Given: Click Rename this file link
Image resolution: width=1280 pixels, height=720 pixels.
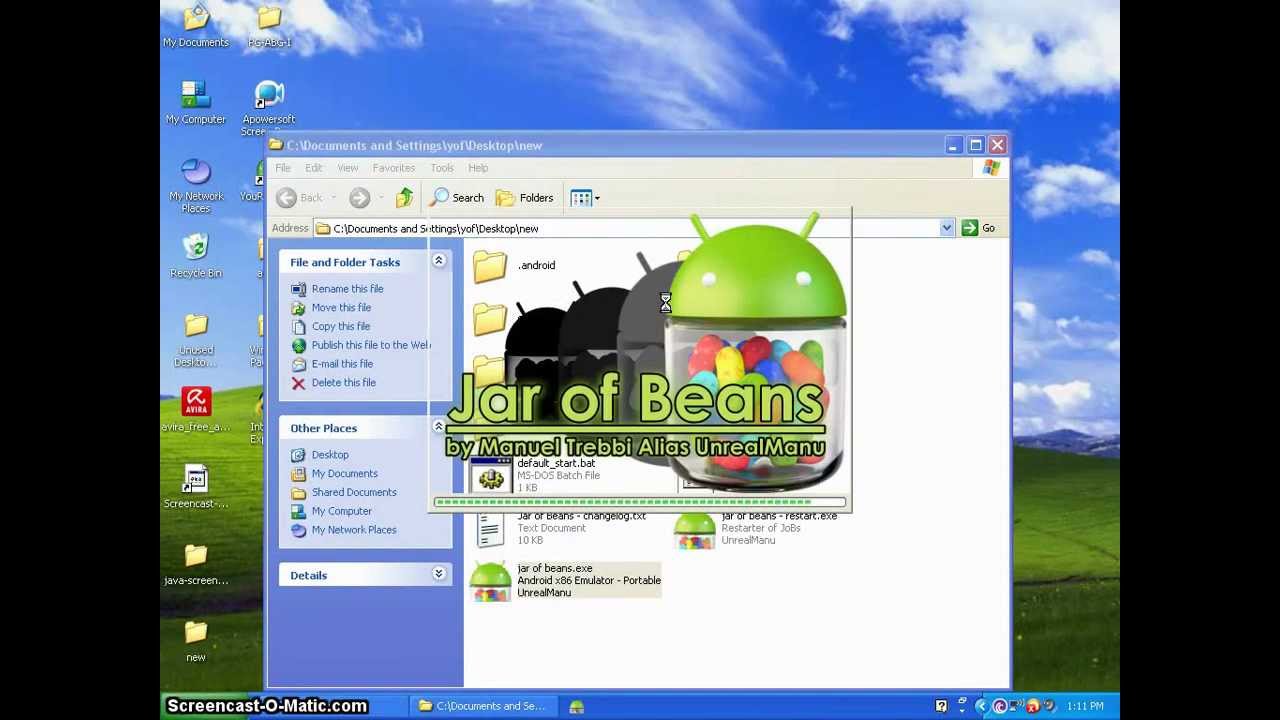Looking at the screenshot, I should coord(346,289).
